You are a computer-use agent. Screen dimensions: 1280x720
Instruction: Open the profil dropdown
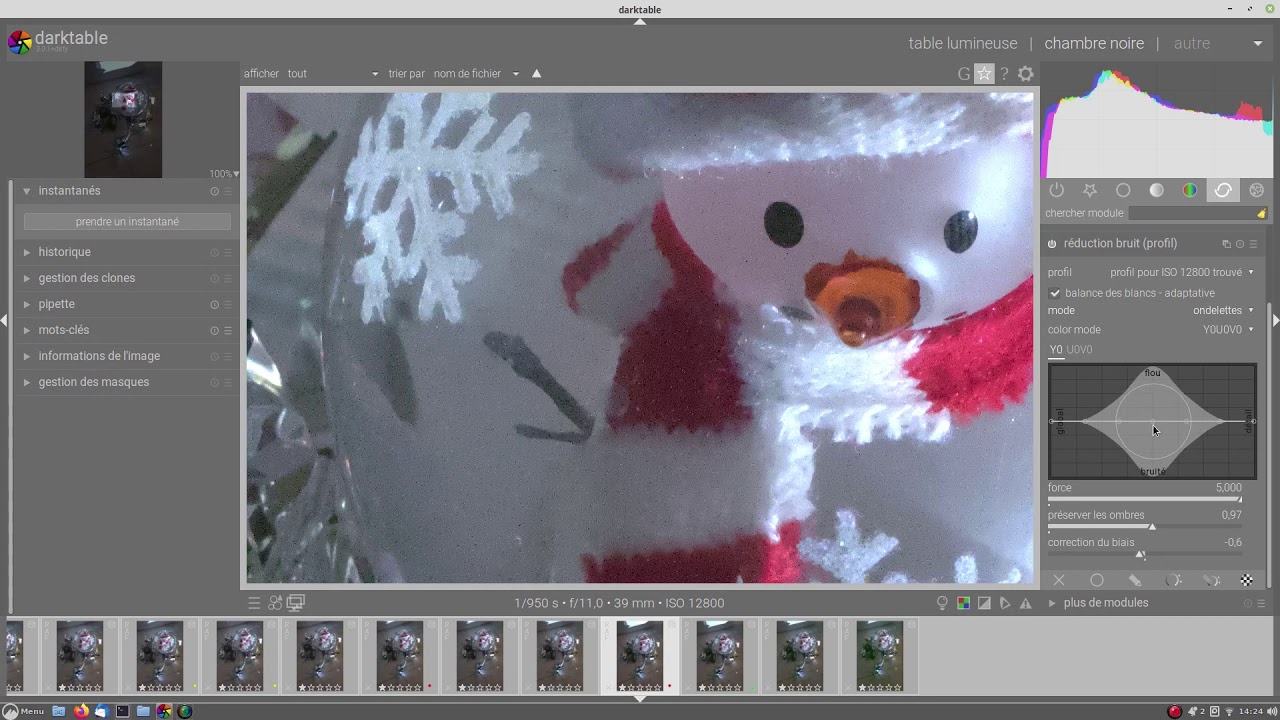click(1151, 272)
